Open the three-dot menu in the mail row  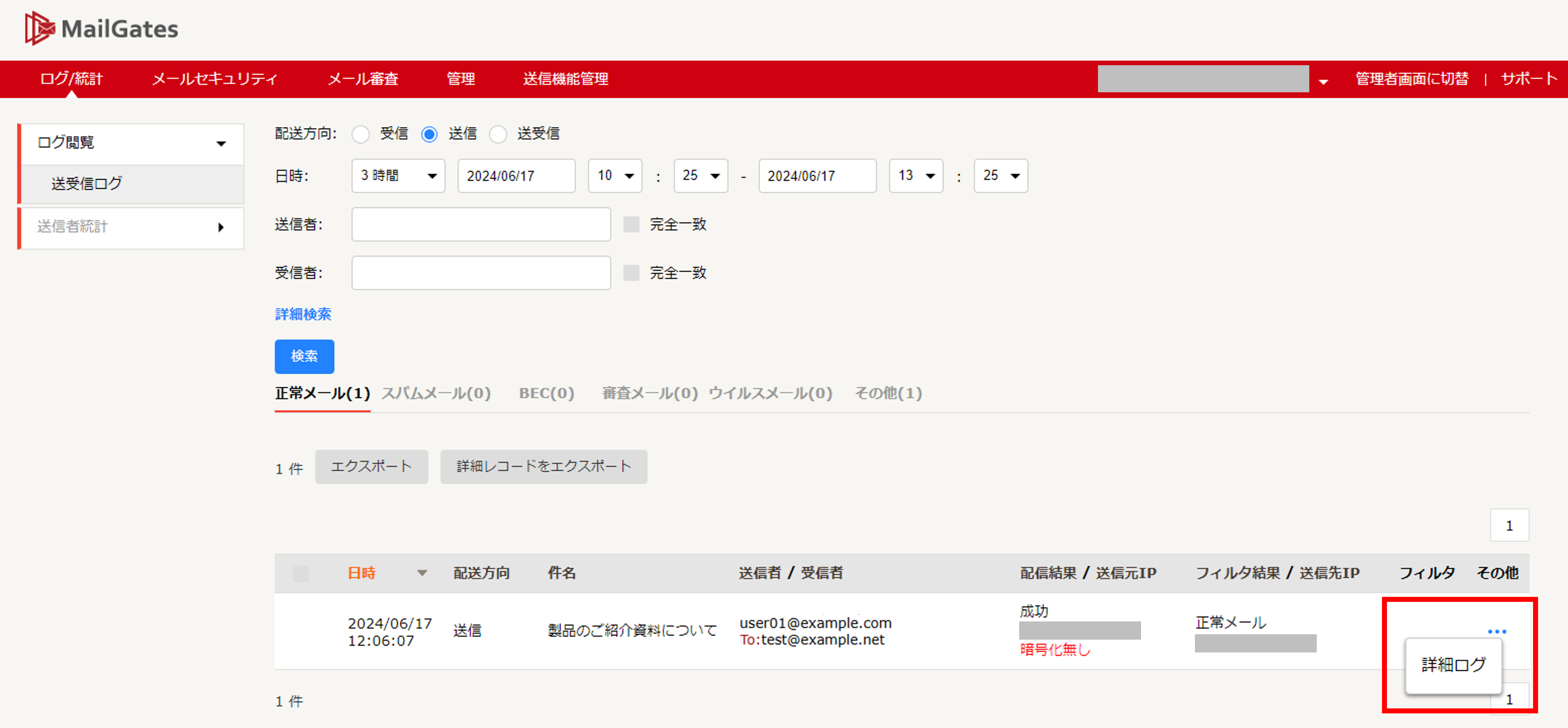[1497, 631]
